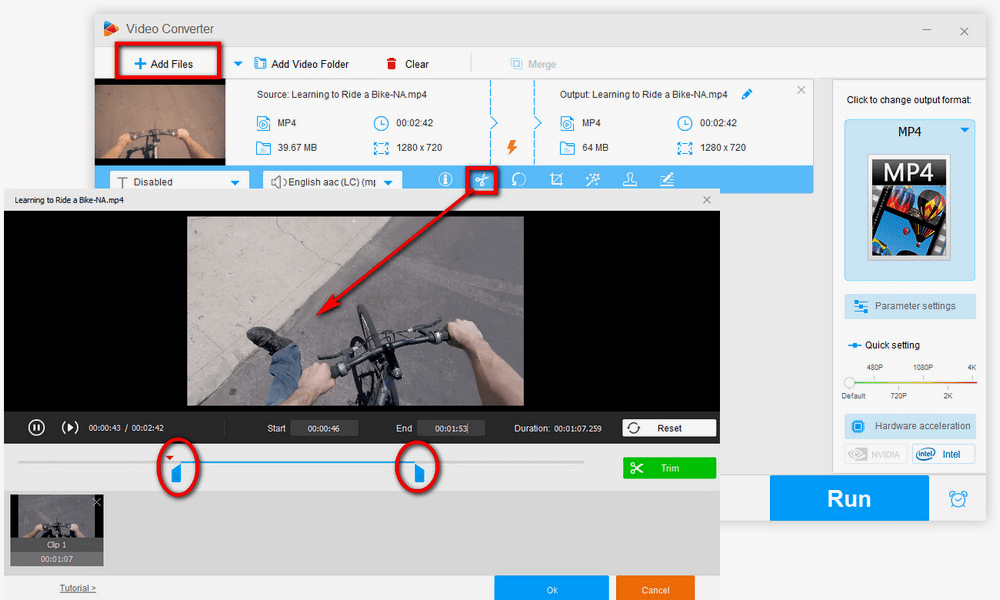The image size is (1000, 600).
Task: Click the source resolution icon
Action: coord(381,148)
